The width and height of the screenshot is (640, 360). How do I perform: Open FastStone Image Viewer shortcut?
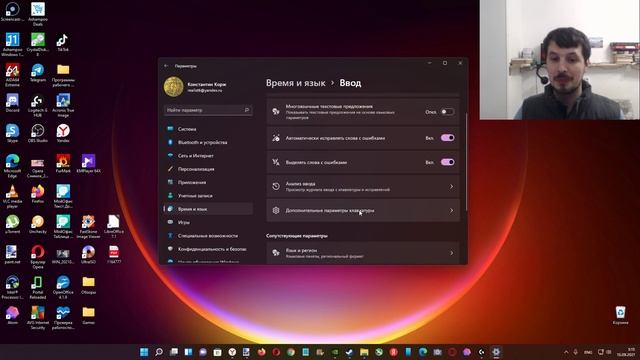click(x=88, y=227)
